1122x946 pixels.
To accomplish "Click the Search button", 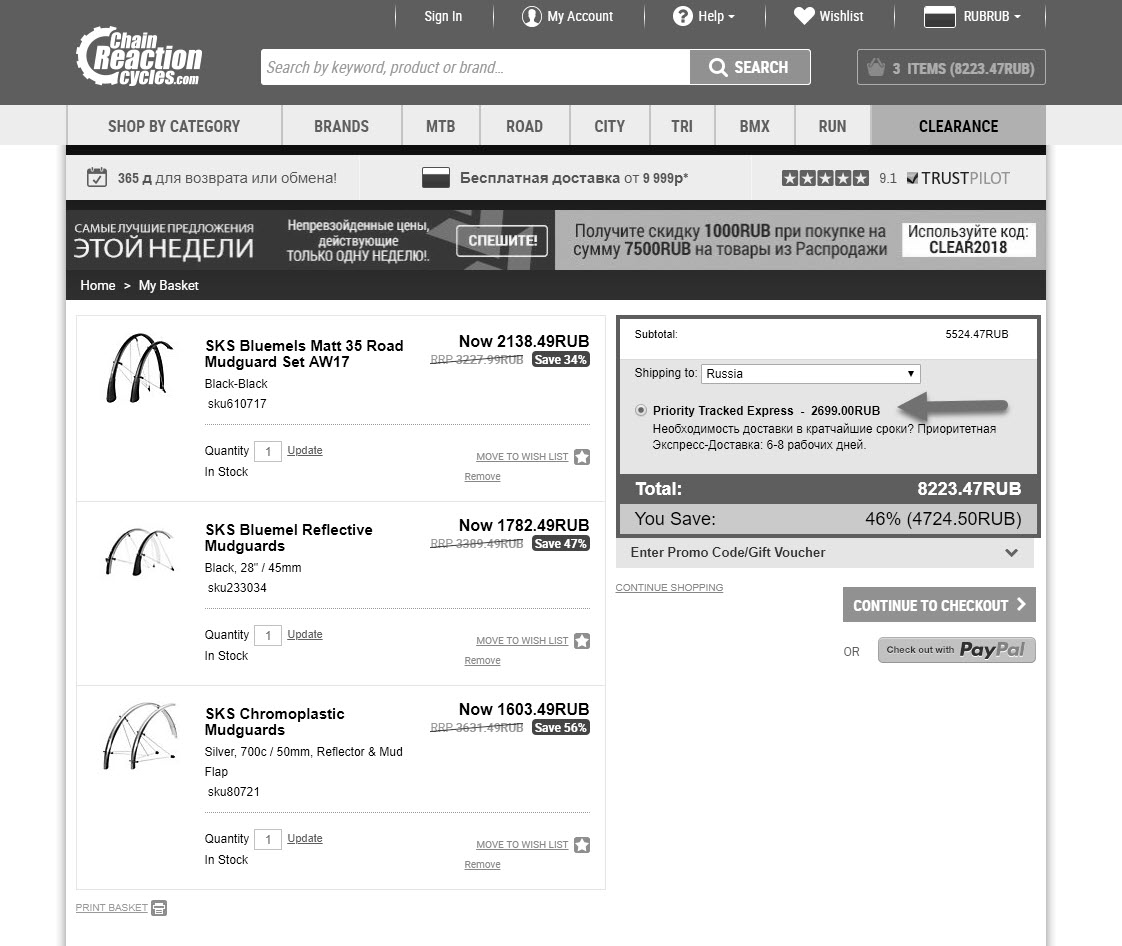I will click(x=750, y=67).
